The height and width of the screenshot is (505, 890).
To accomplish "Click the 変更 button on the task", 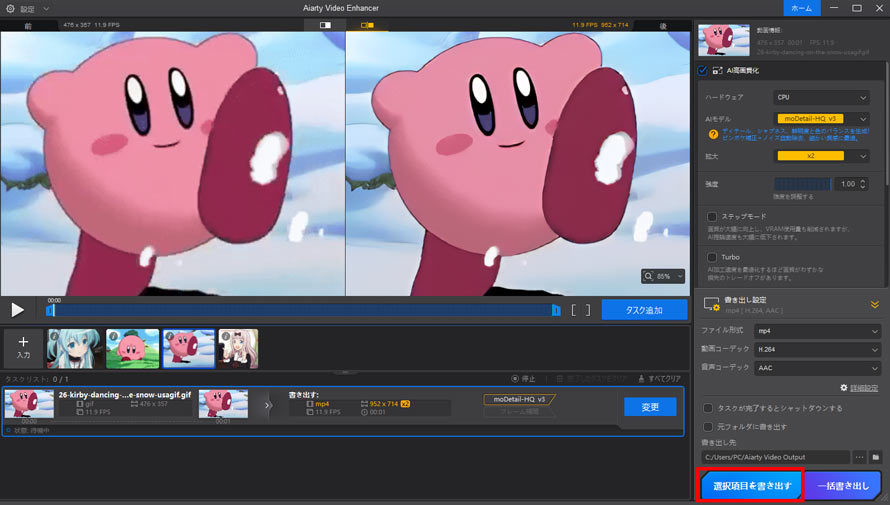I will [x=650, y=407].
